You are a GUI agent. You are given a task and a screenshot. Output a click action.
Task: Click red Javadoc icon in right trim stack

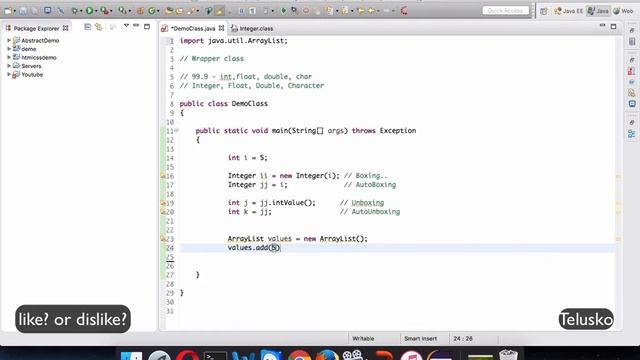632,71
